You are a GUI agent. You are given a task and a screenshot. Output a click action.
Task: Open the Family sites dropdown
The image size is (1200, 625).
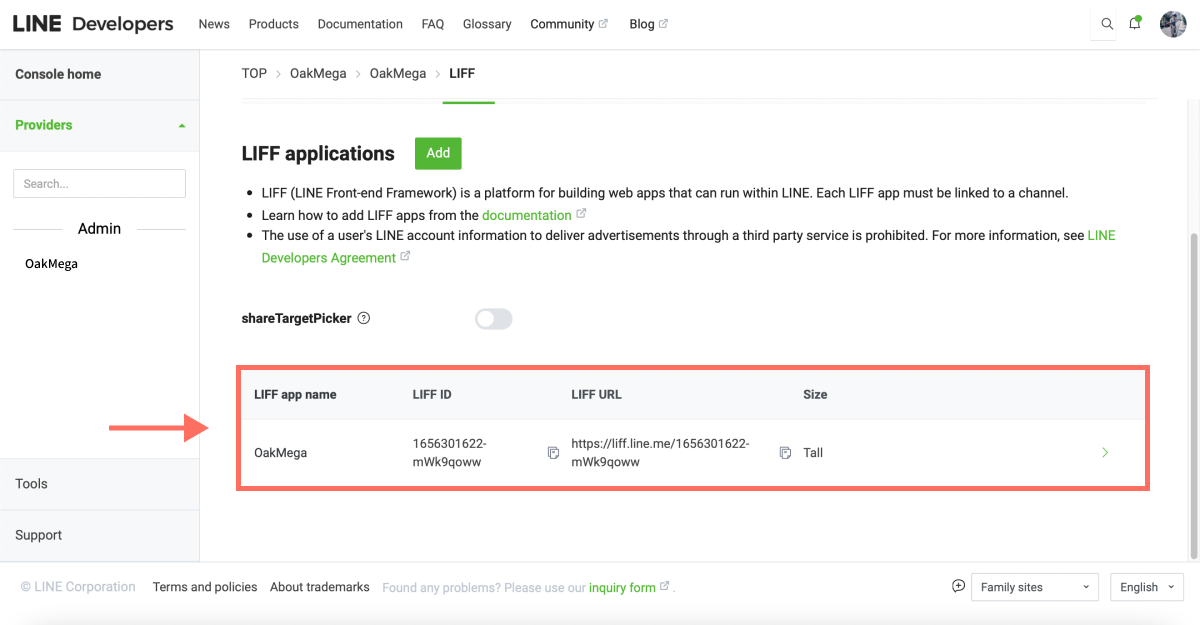(x=1035, y=587)
